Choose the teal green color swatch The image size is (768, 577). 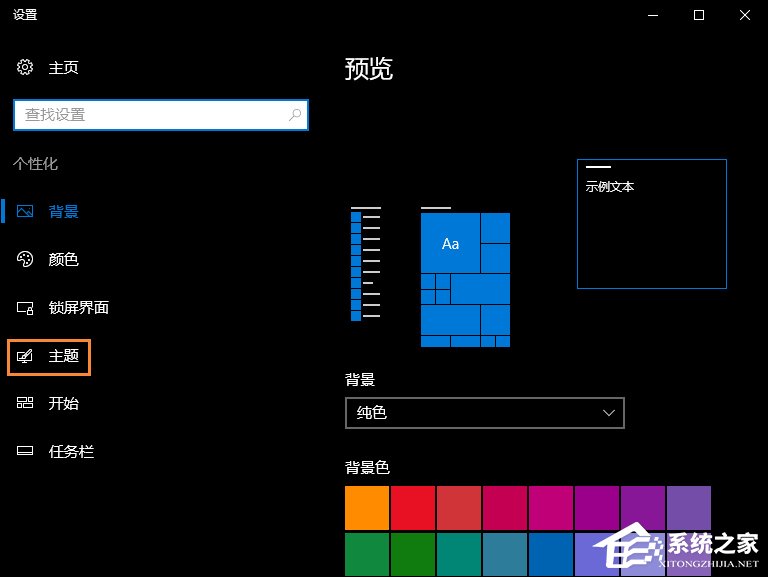459,554
